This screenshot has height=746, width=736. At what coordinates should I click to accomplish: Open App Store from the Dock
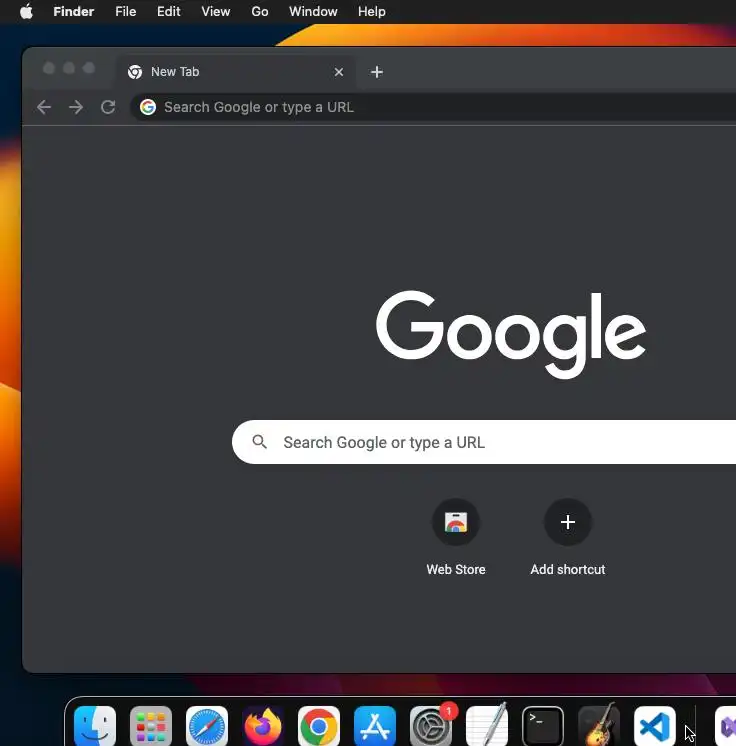pos(375,726)
